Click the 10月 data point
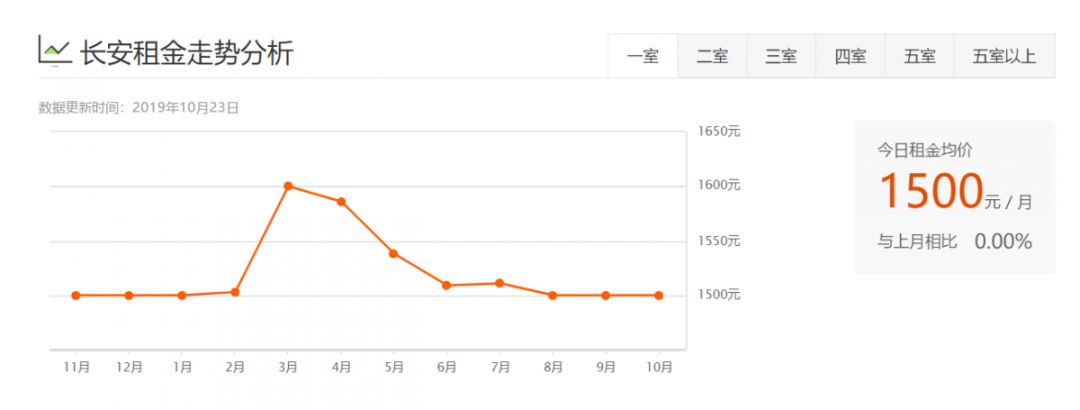The height and width of the screenshot is (410, 1080). tap(659, 295)
